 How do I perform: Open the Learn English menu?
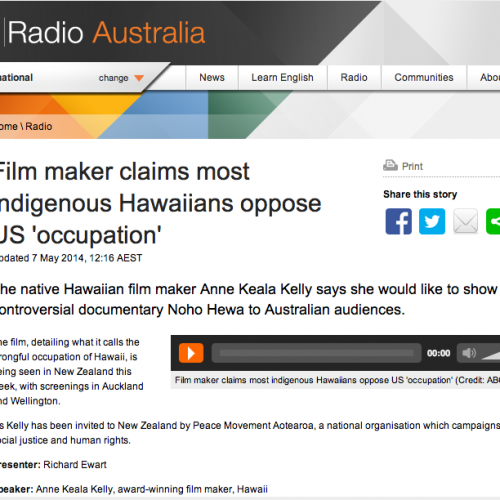(x=282, y=77)
